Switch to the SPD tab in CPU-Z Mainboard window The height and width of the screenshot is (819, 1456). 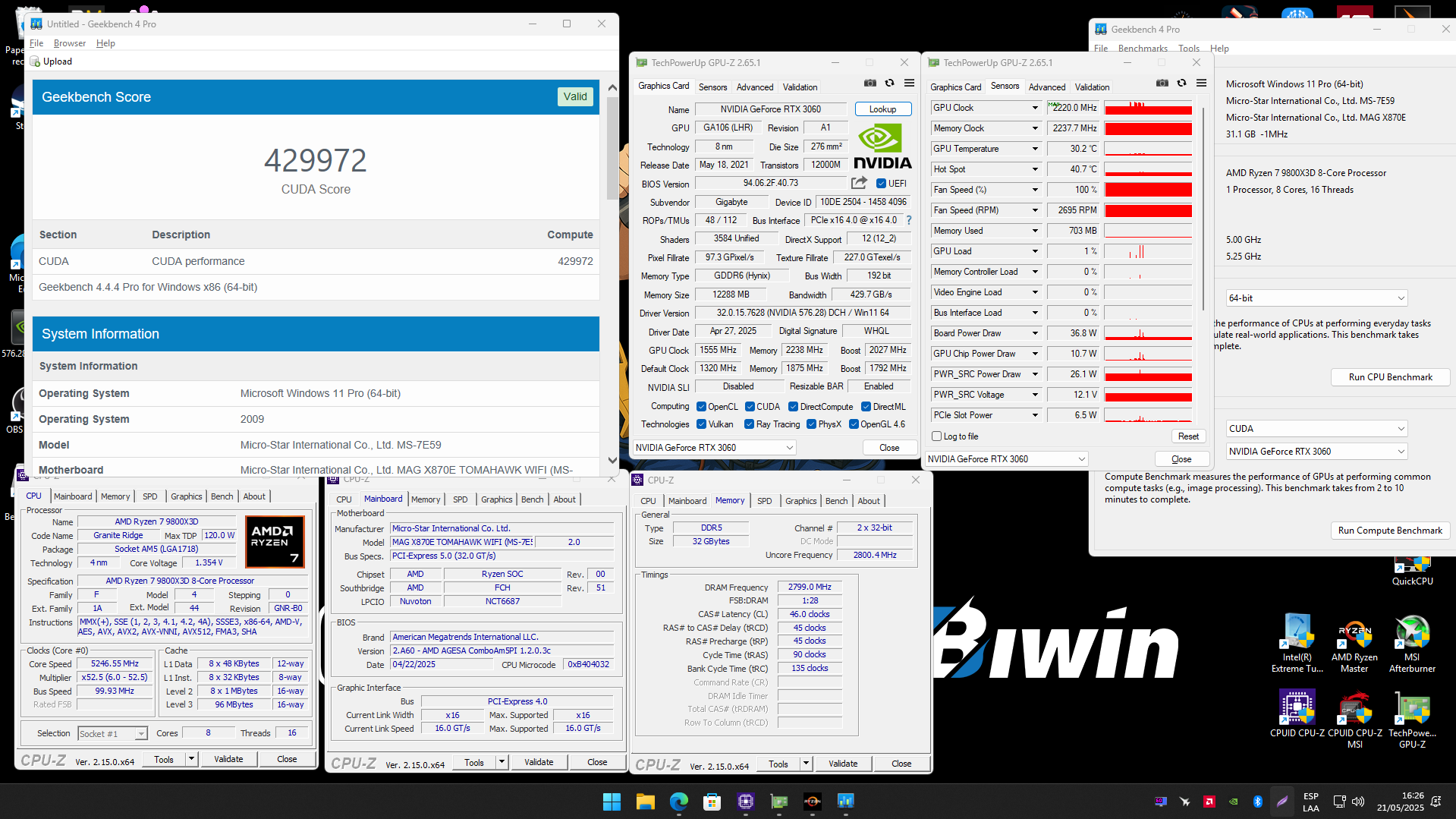pyautogui.click(x=460, y=499)
